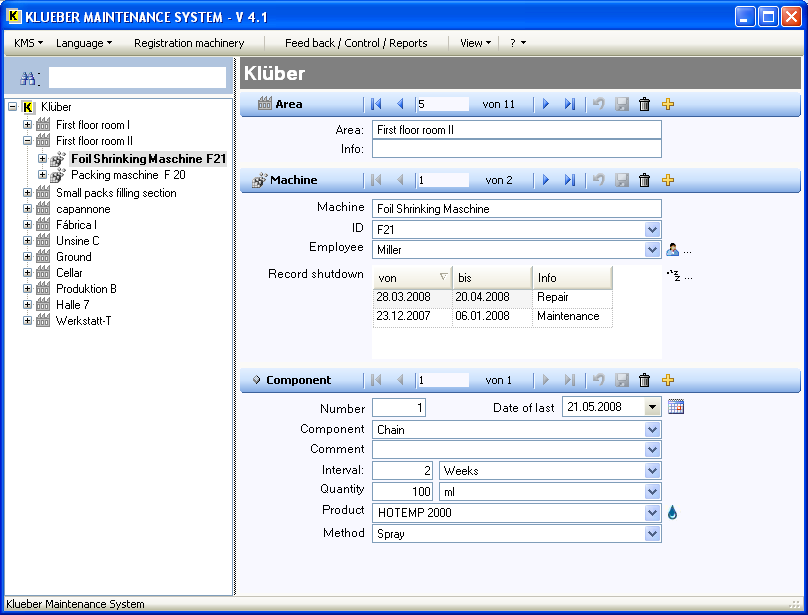The image size is (808, 615).
Task: Open the View menu
Action: (476, 43)
